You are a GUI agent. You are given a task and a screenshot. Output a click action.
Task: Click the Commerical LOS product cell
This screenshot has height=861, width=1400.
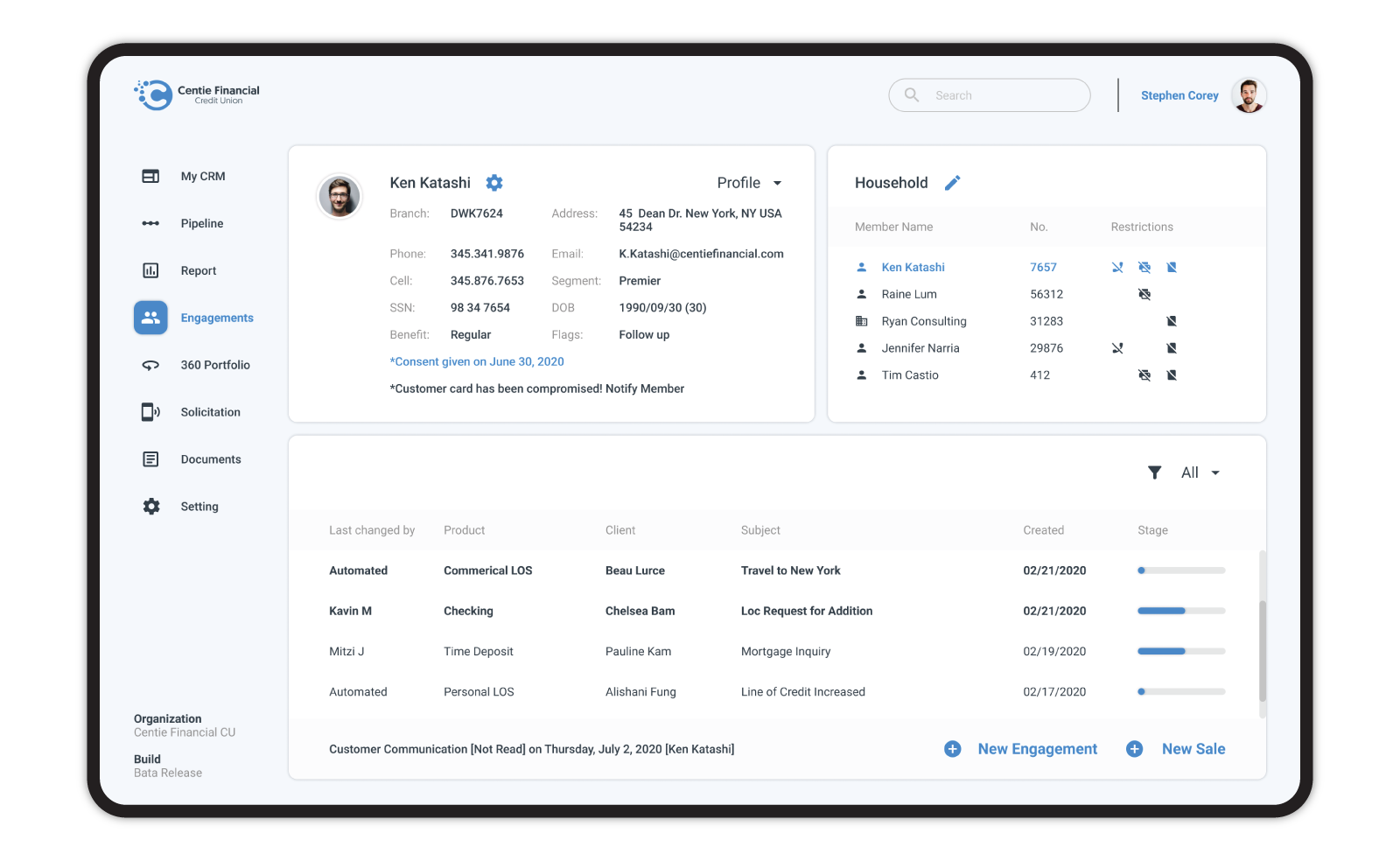tap(488, 570)
